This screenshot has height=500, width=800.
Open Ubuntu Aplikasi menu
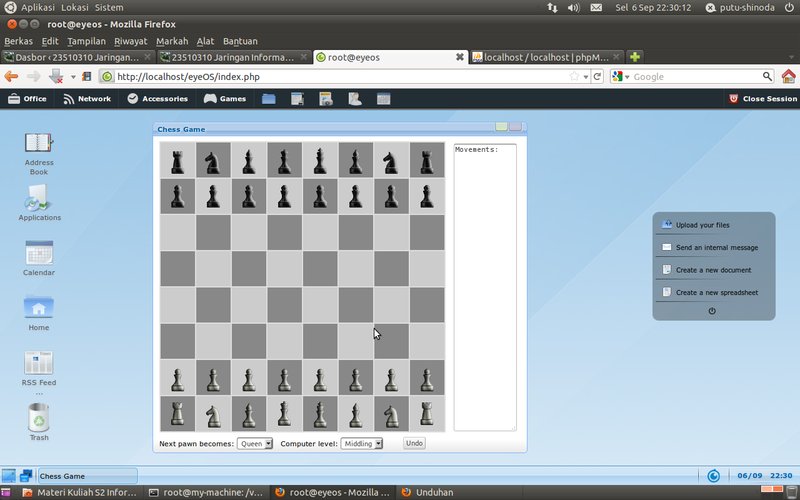point(38,8)
